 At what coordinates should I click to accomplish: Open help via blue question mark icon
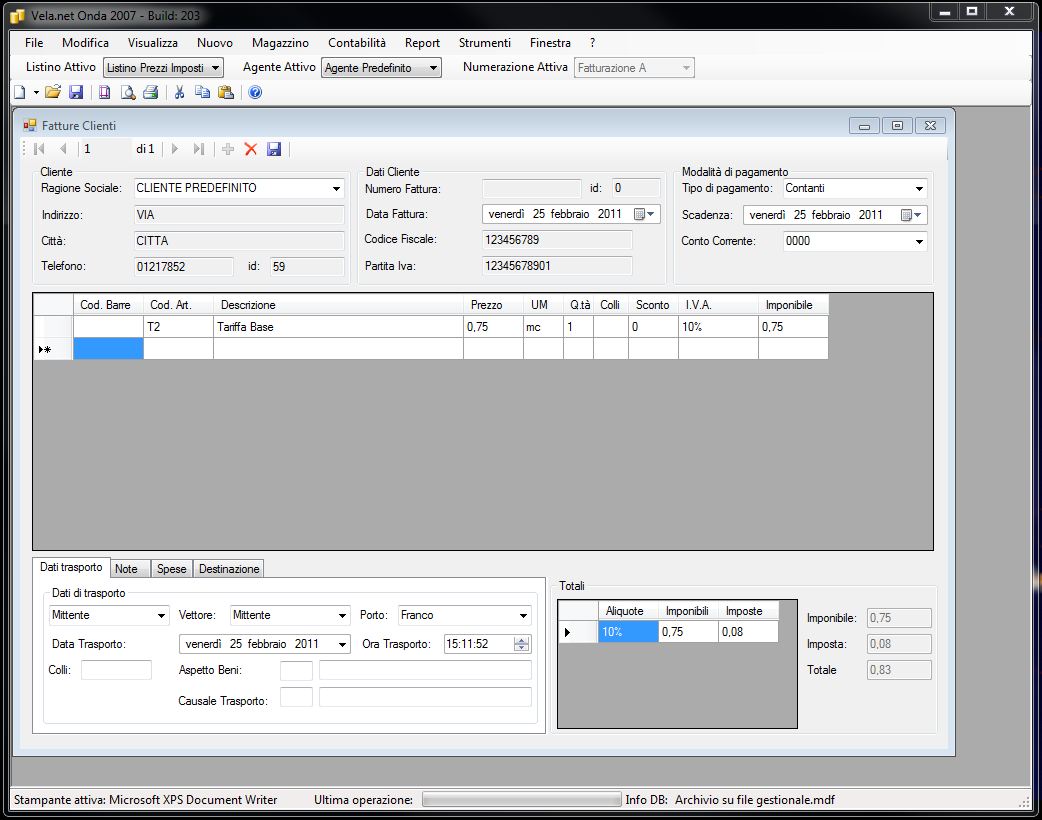pyautogui.click(x=255, y=92)
